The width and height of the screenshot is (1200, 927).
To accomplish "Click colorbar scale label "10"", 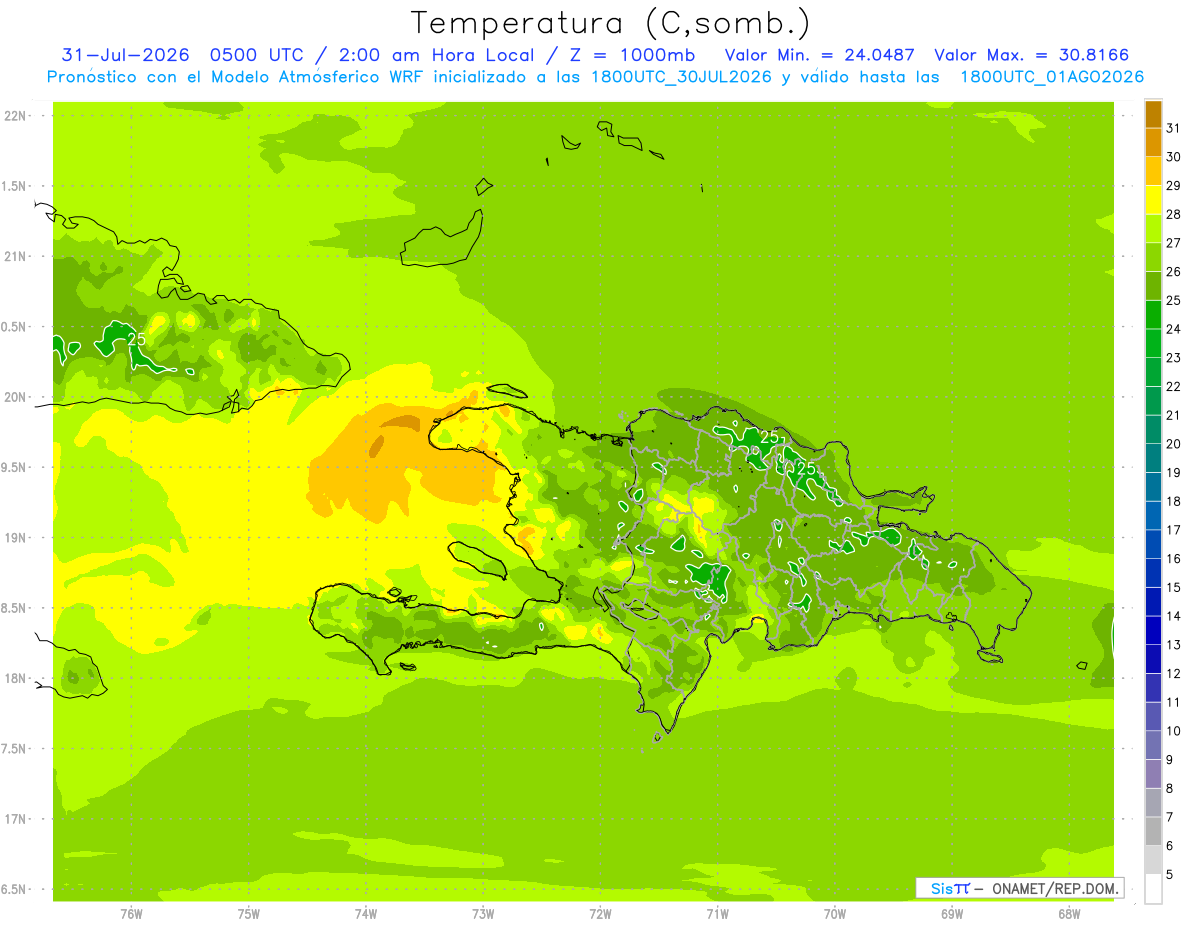I will [1173, 731].
